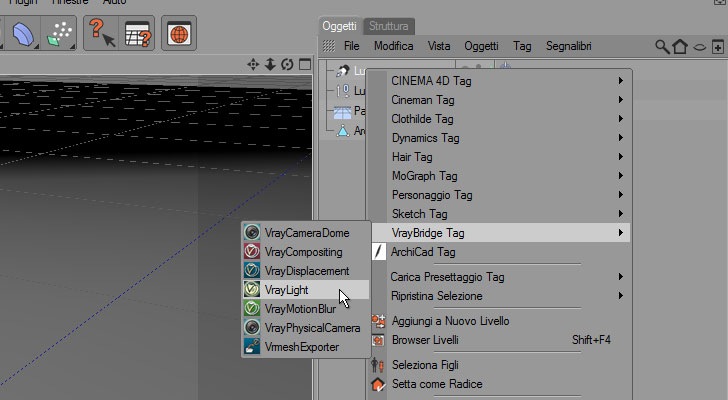Select the light object icon in first tree row
The height and width of the screenshot is (400, 728).
coord(343,71)
